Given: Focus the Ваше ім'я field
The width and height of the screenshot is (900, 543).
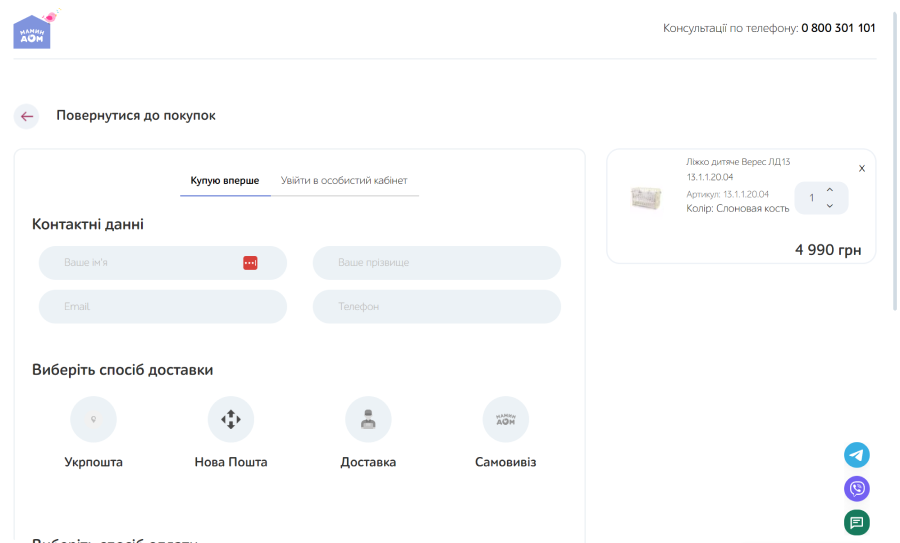Looking at the screenshot, I should [162, 263].
